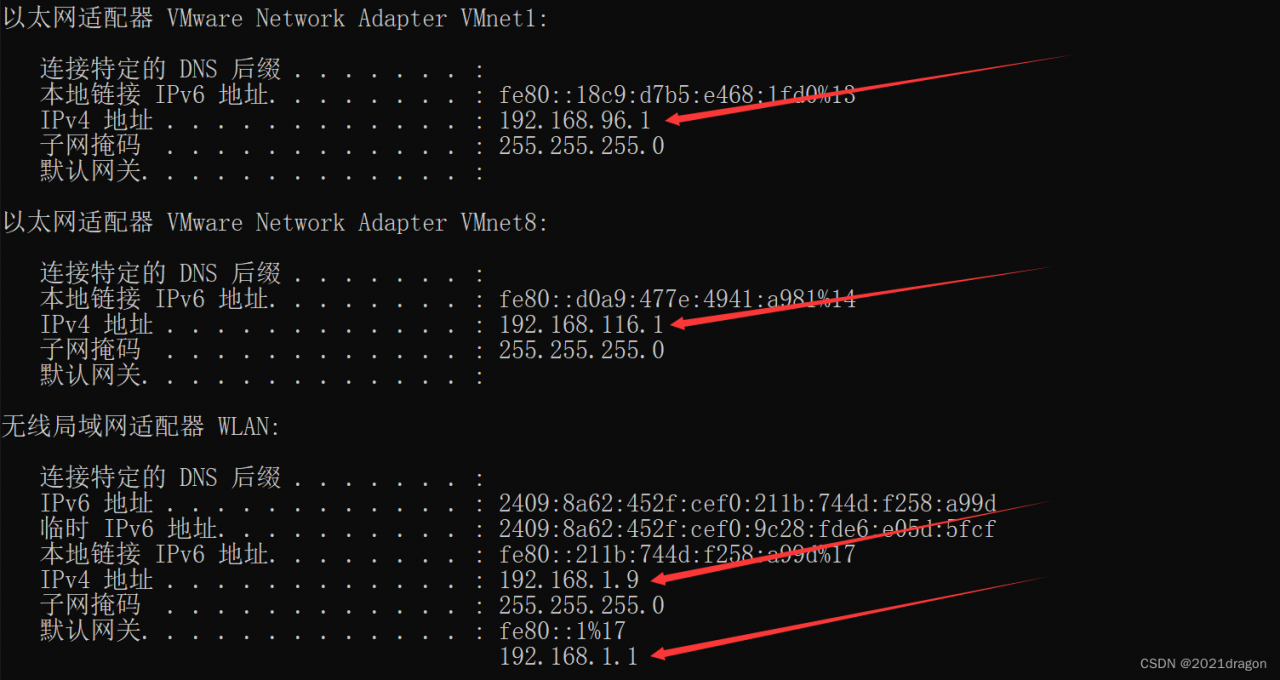Click the gateway entry fe80::1%17
1280x680 pixels.
pyautogui.click(x=562, y=631)
